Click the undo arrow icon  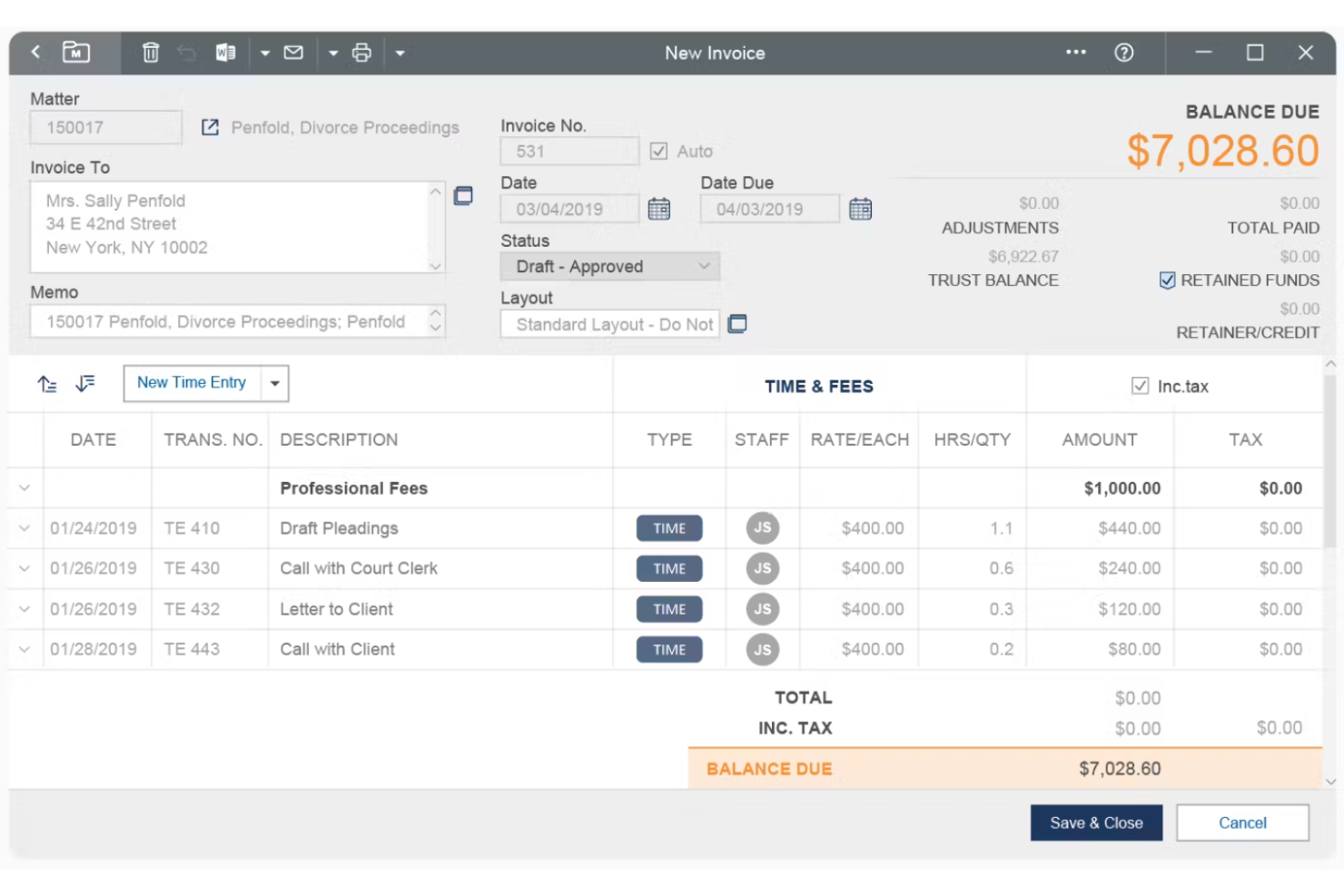187,53
